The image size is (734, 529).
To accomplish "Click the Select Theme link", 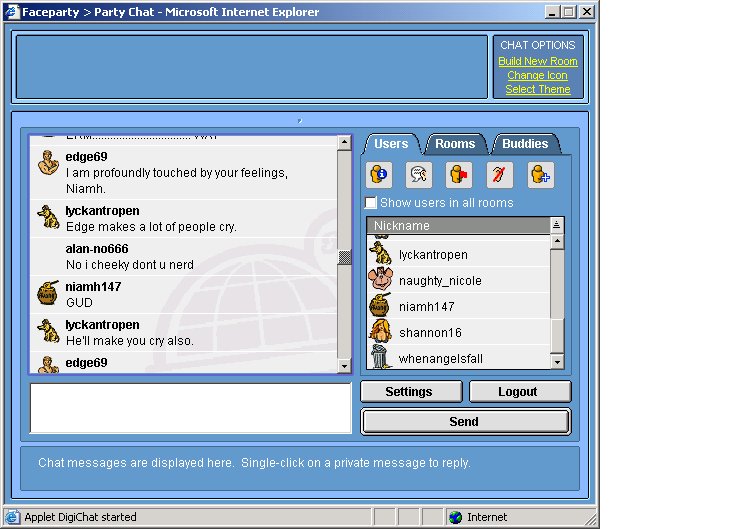I will click(538, 89).
